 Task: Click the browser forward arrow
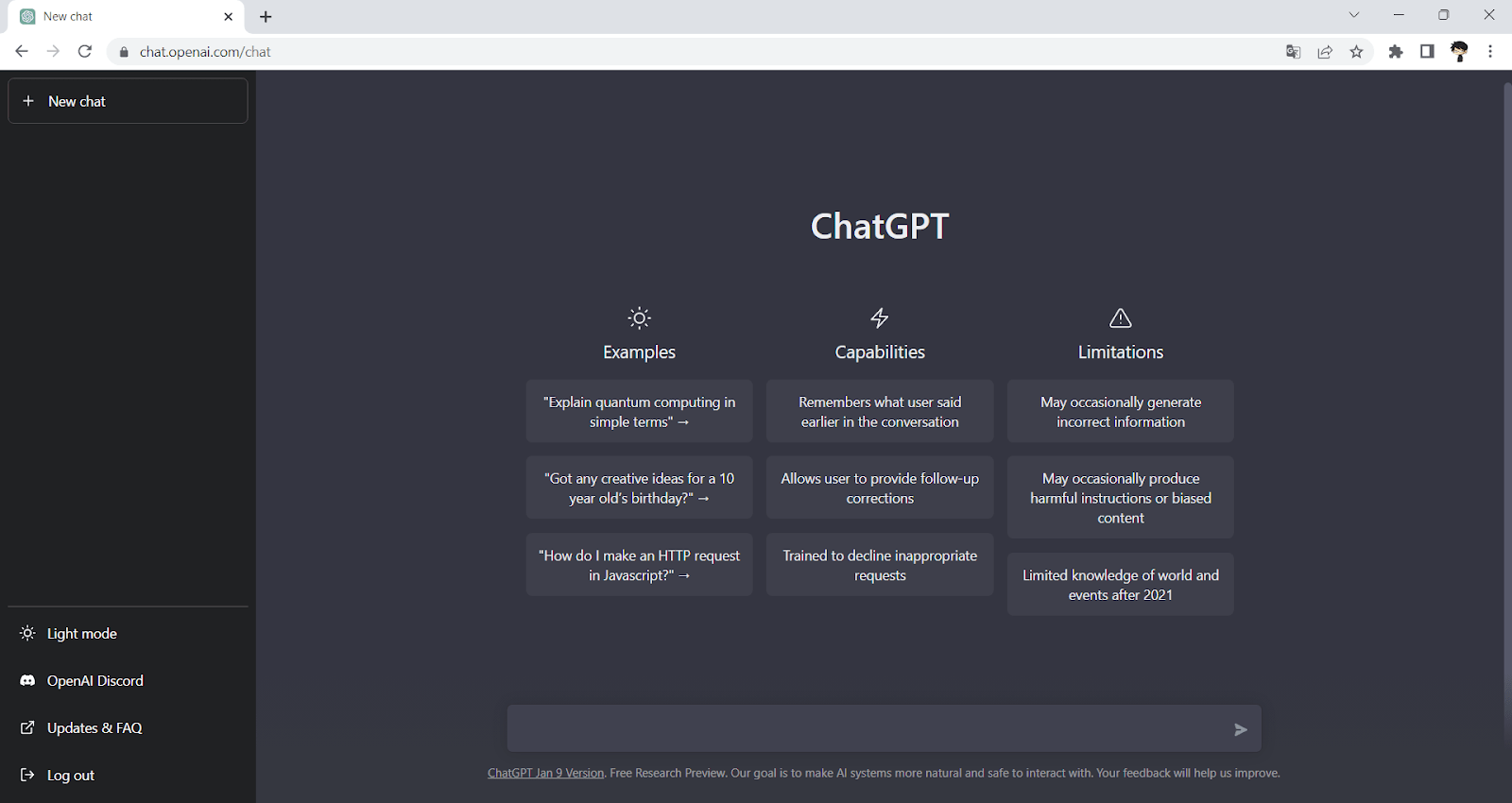(x=53, y=51)
